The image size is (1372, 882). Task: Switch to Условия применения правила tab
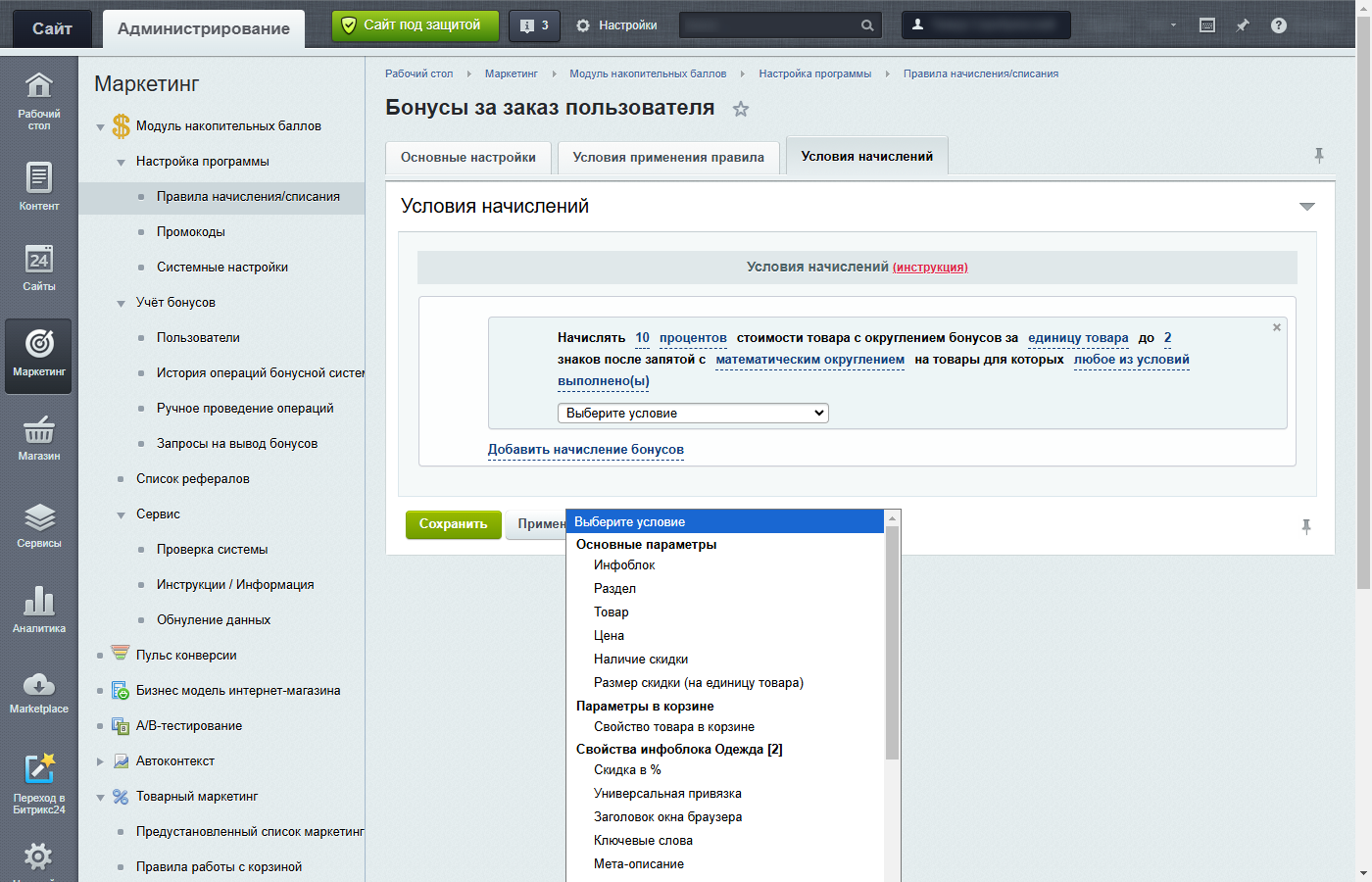(x=668, y=157)
